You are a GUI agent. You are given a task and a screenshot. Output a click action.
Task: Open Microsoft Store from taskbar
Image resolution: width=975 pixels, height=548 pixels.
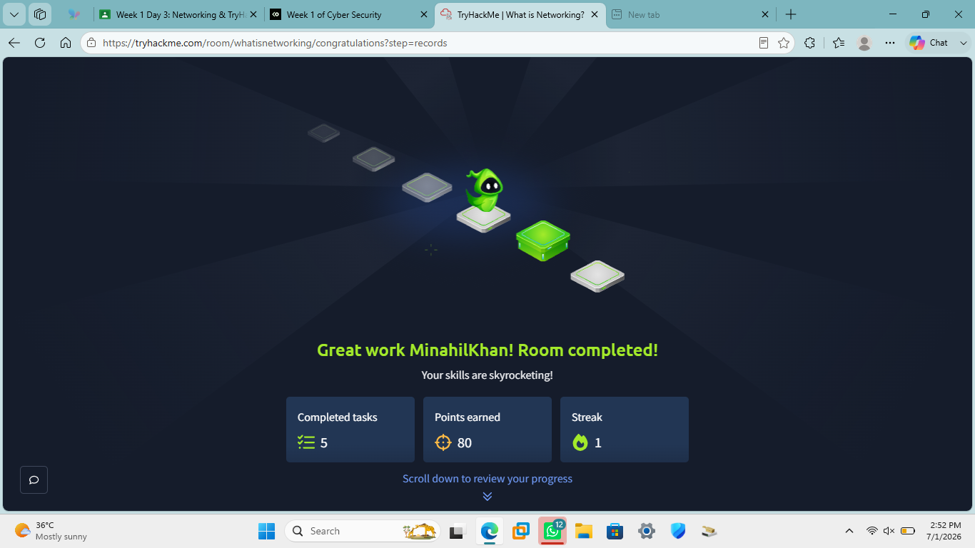click(x=615, y=531)
